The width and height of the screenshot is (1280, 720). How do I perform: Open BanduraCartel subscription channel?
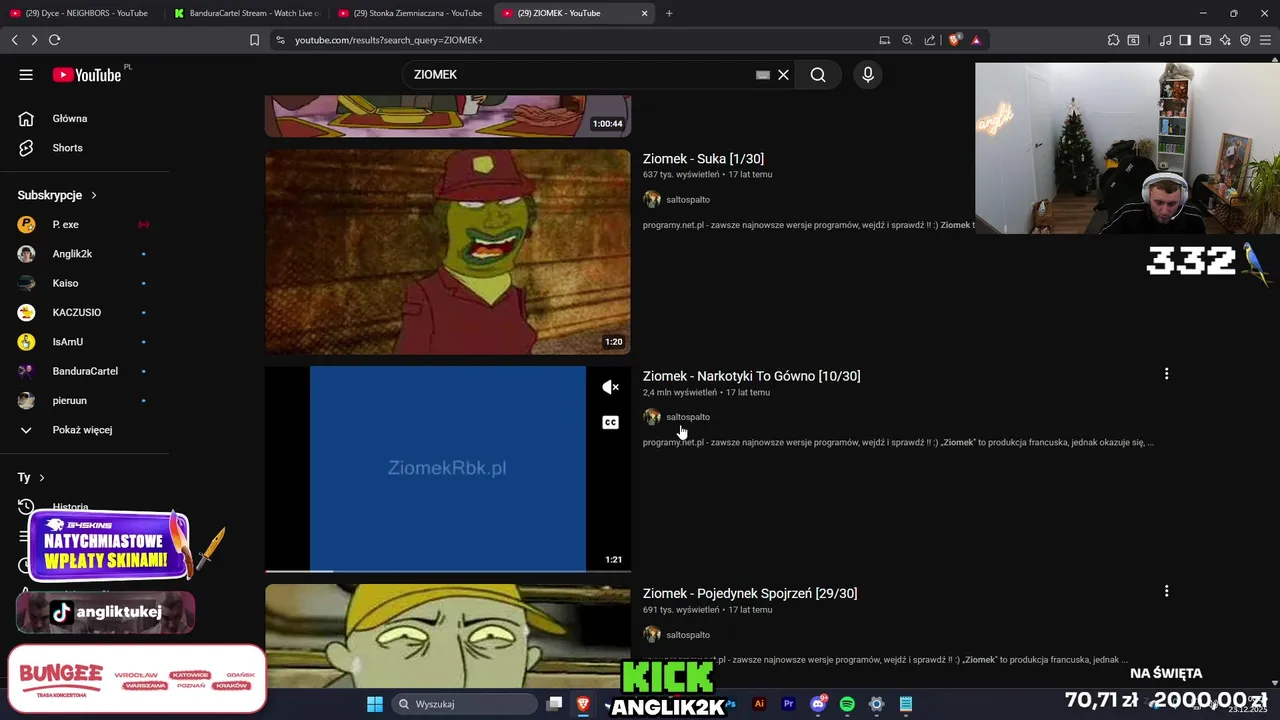point(85,371)
